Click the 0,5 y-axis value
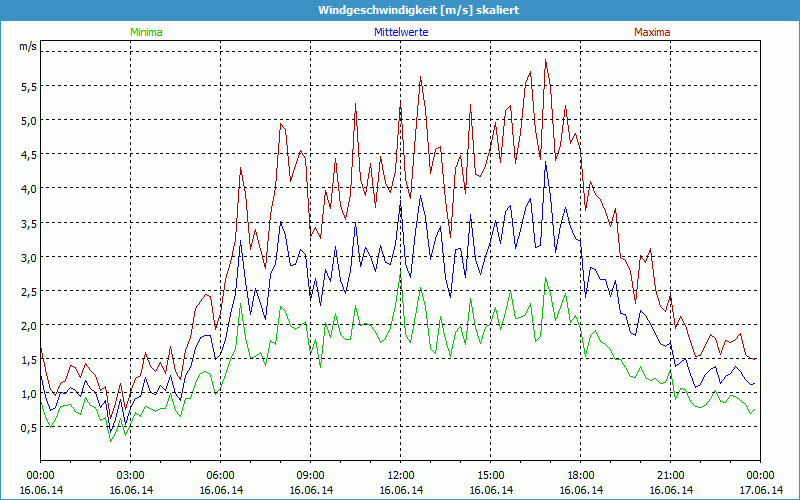The image size is (800, 500). (29, 428)
